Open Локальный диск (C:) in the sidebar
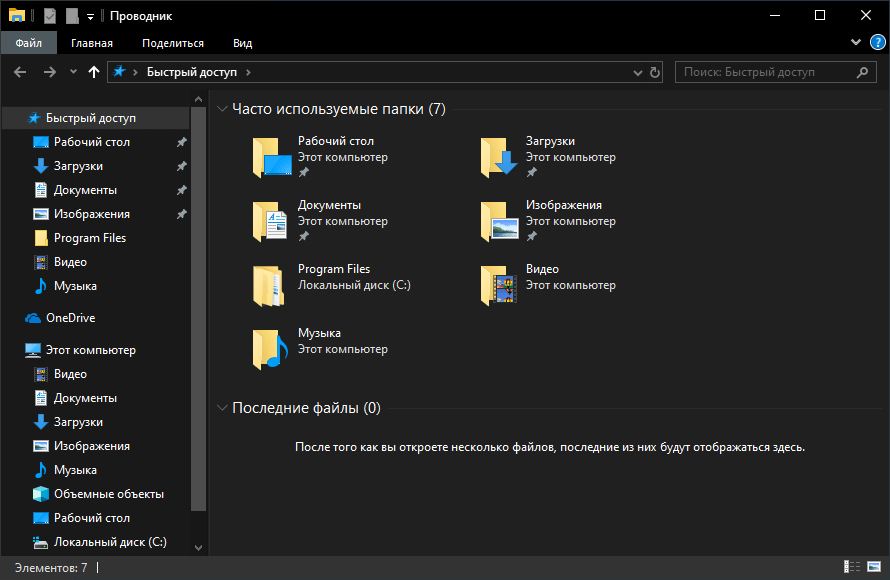890x580 pixels. [110, 542]
